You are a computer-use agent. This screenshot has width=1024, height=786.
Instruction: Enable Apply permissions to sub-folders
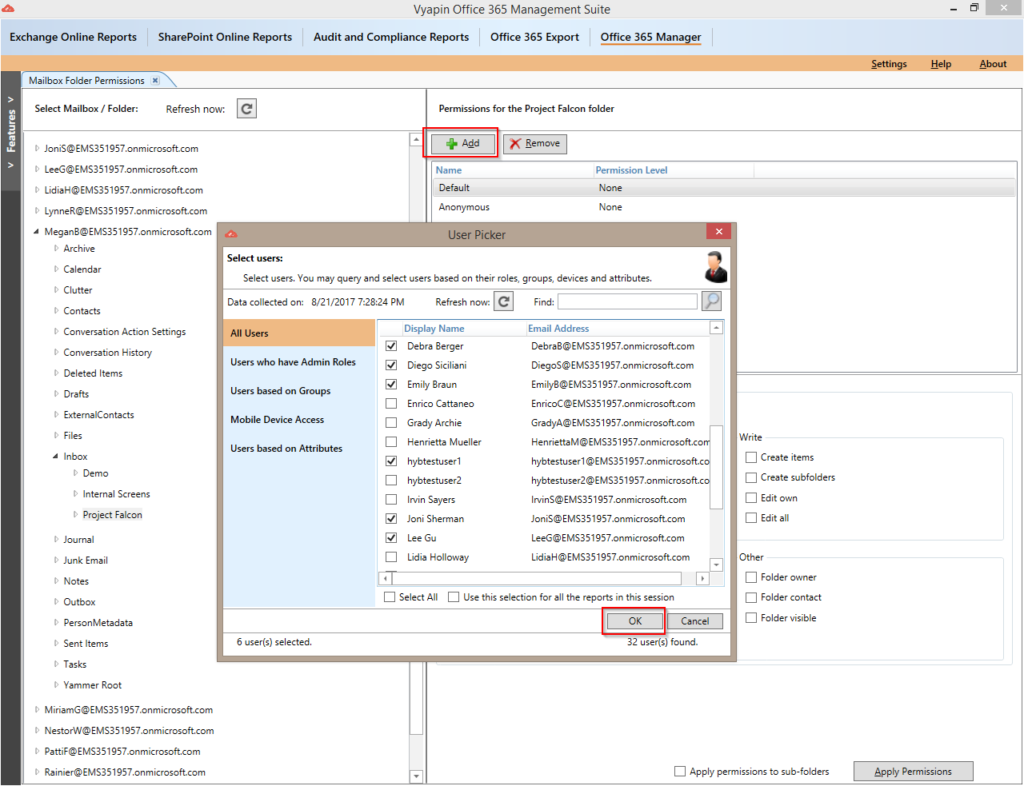click(x=680, y=771)
